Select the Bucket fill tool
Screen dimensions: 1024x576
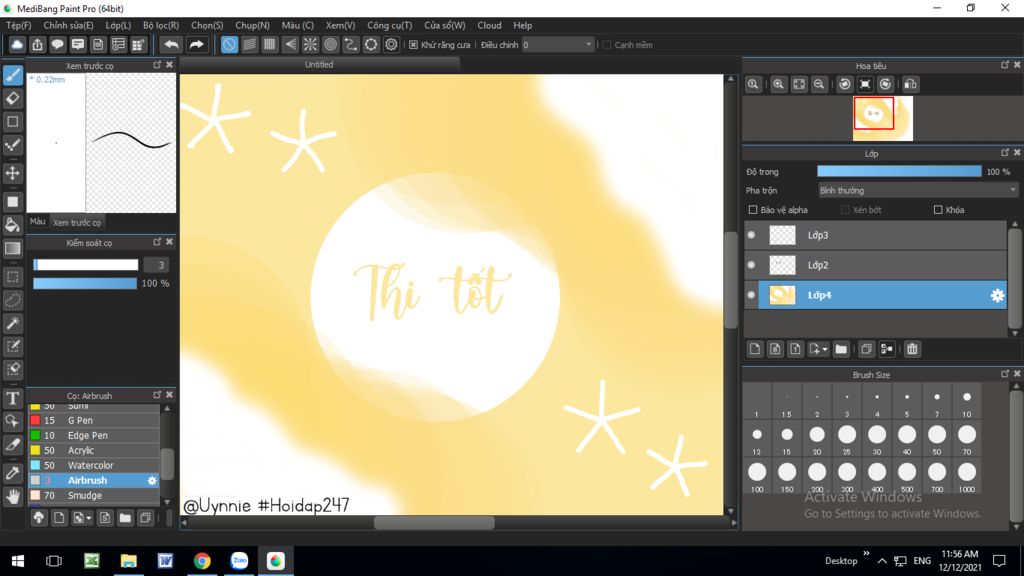[x=12, y=225]
